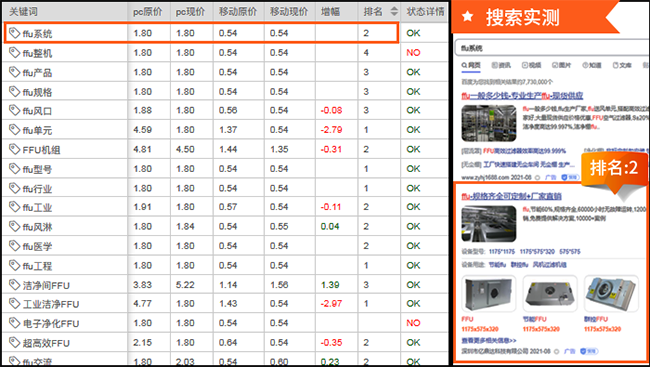Sort table by the 排名 column arrows
This screenshot has width=650, height=367.
point(394,12)
